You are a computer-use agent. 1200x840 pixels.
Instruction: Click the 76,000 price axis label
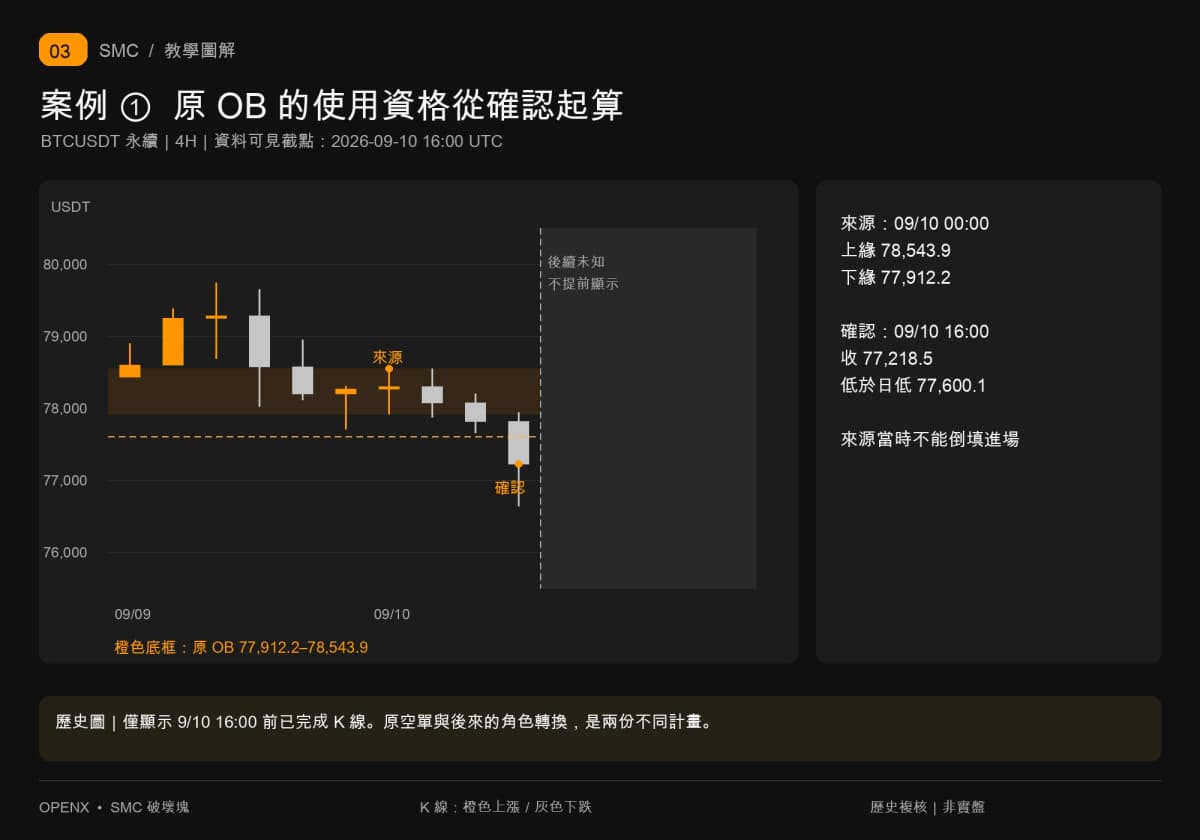coord(65,553)
